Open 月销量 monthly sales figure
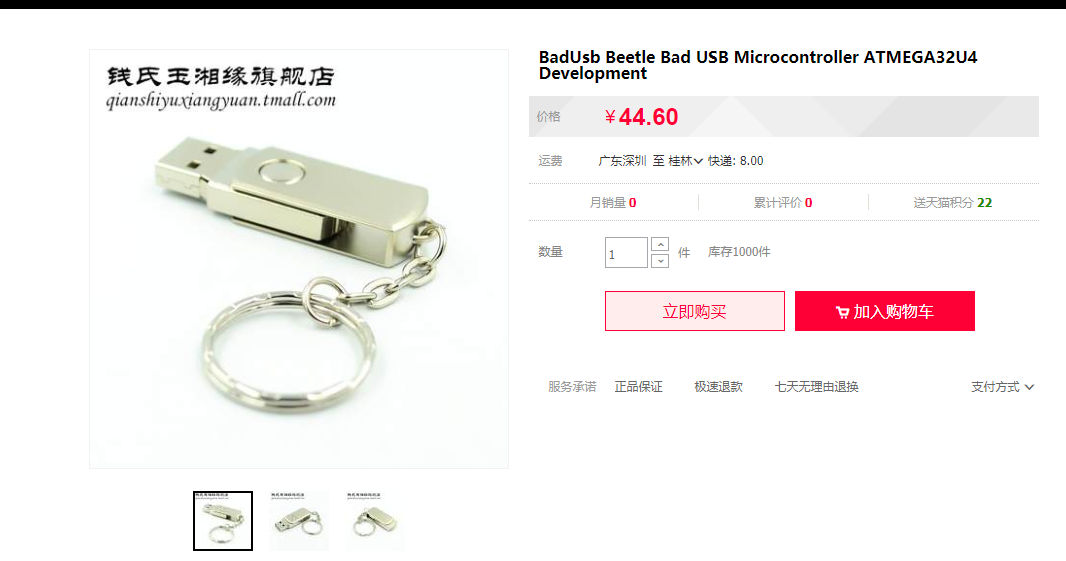 pyautogui.click(x=613, y=203)
